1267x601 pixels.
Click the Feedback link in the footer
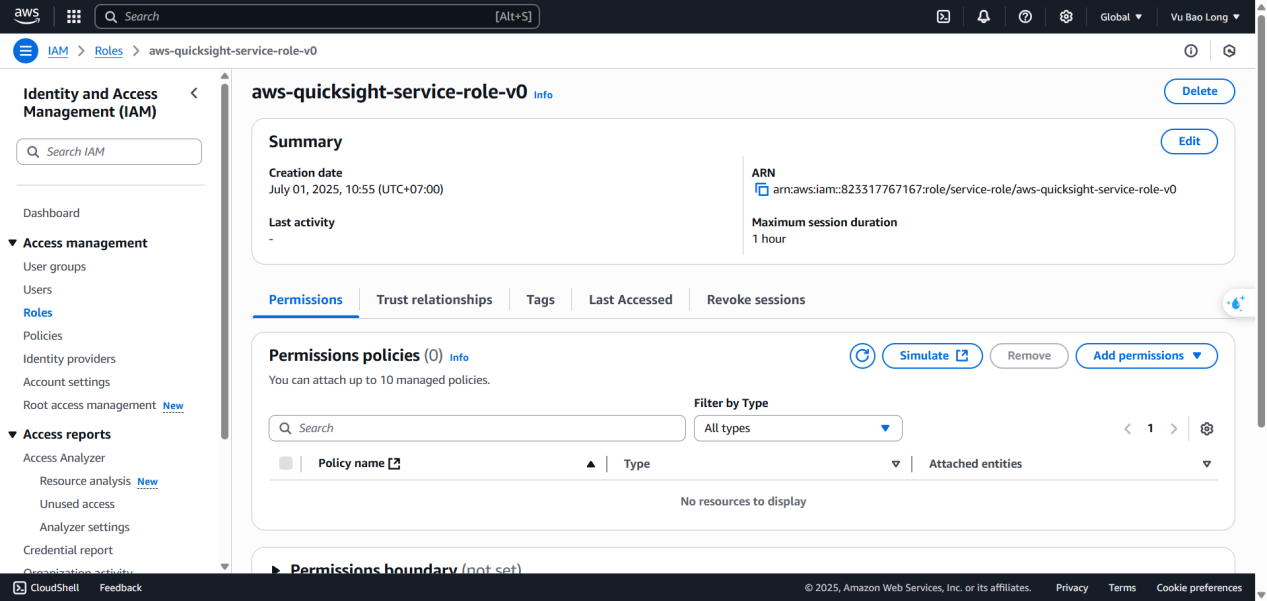click(x=120, y=588)
